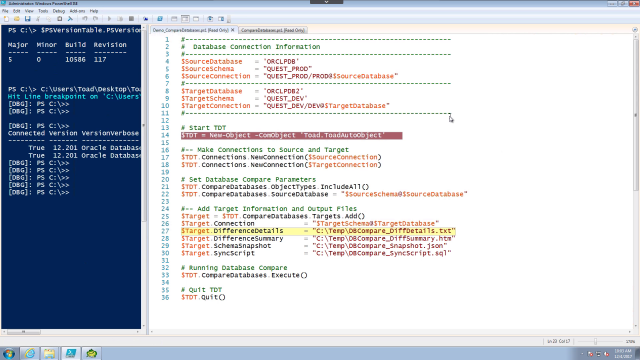Click the Build value 10586 in console
The height and width of the screenshot is (360, 640).
(75, 60)
